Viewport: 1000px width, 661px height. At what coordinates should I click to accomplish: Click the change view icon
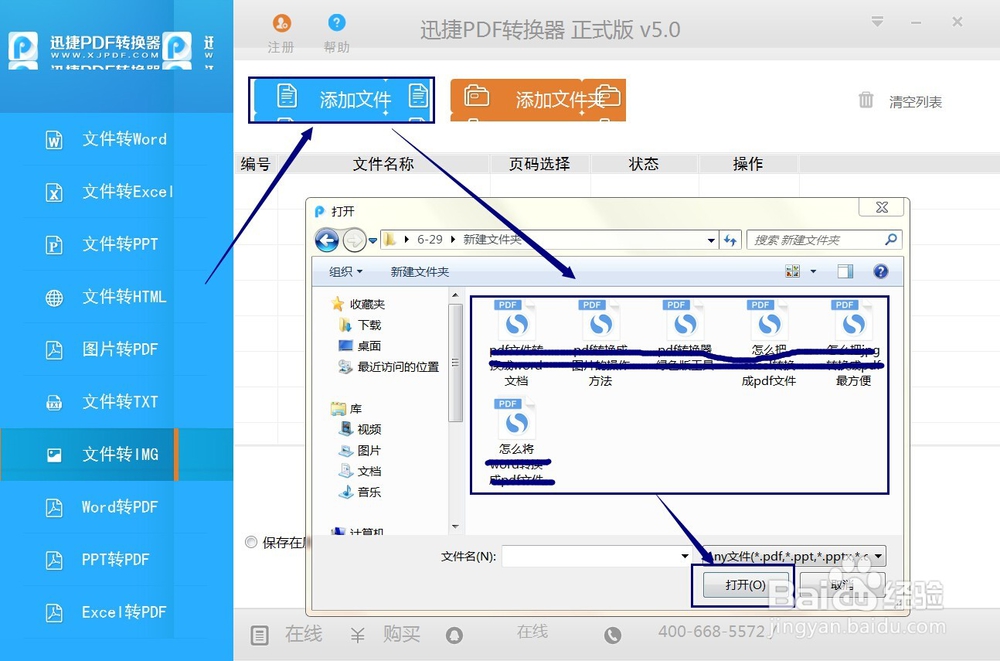click(x=793, y=271)
